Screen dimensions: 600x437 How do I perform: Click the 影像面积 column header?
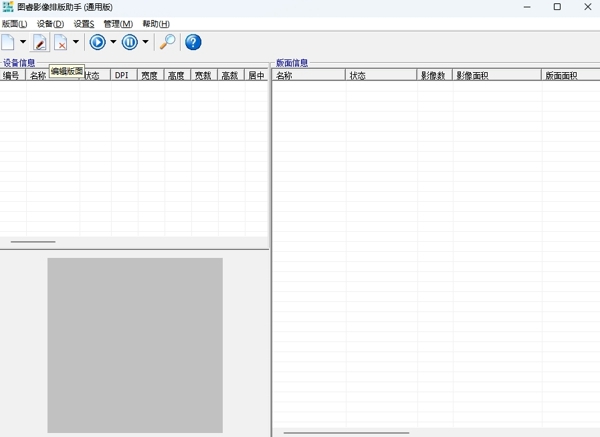pos(495,75)
